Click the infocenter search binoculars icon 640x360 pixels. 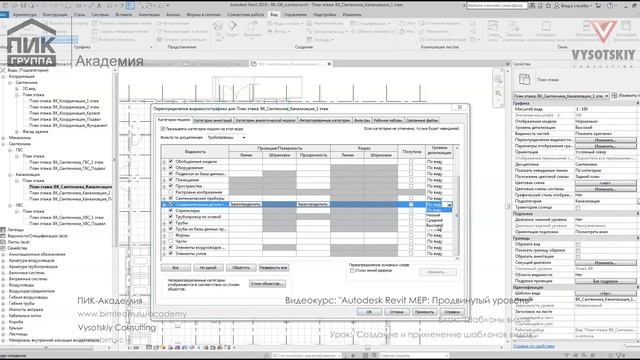(532, 6)
